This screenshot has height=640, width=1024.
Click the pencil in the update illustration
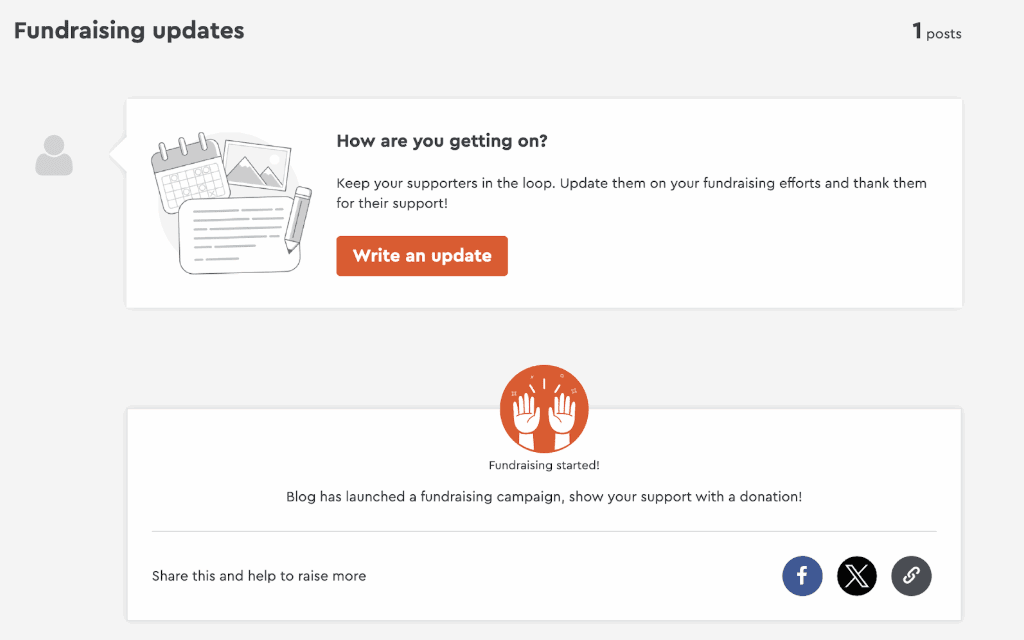pos(297,218)
